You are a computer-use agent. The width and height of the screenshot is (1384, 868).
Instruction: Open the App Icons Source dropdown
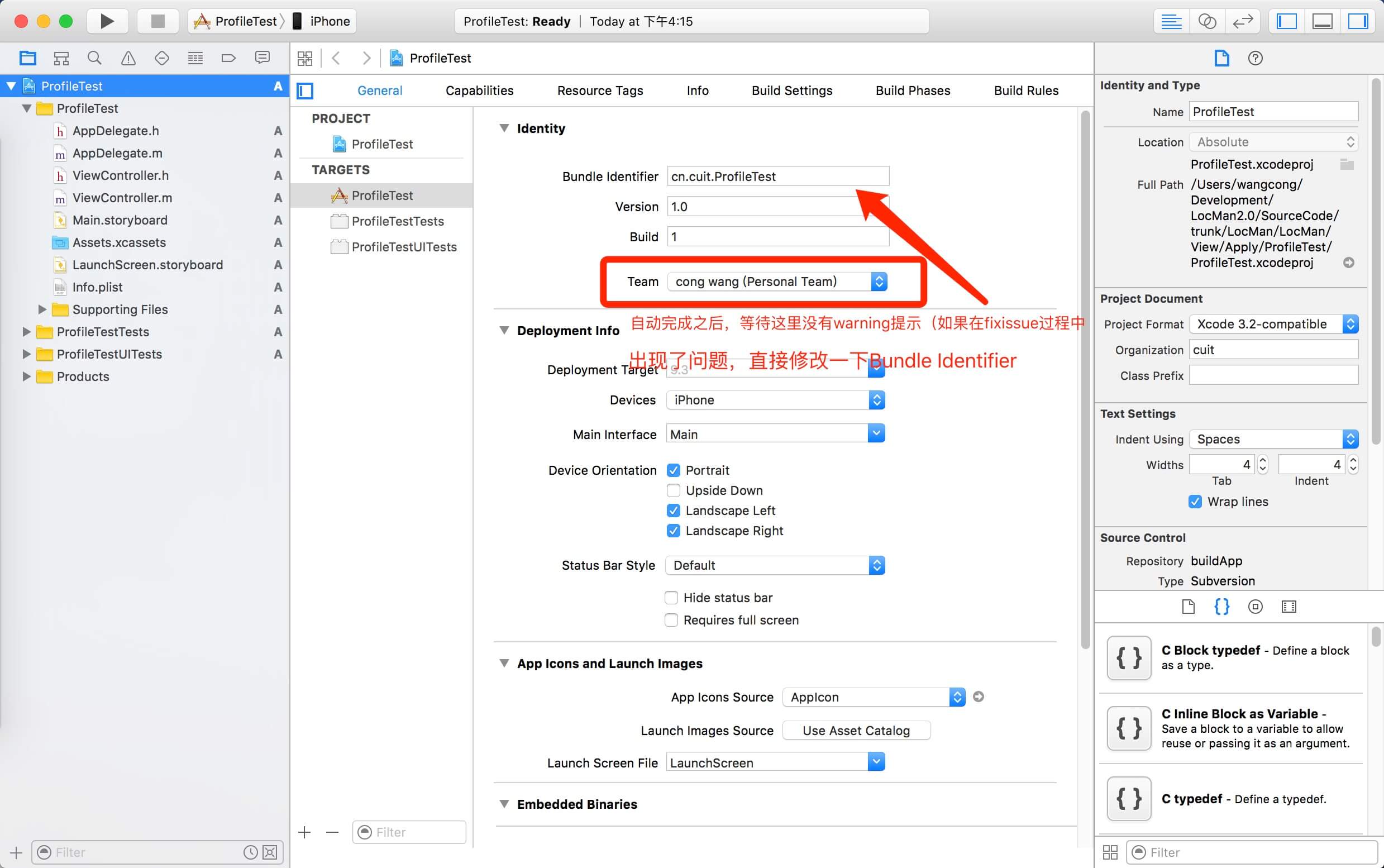874,697
